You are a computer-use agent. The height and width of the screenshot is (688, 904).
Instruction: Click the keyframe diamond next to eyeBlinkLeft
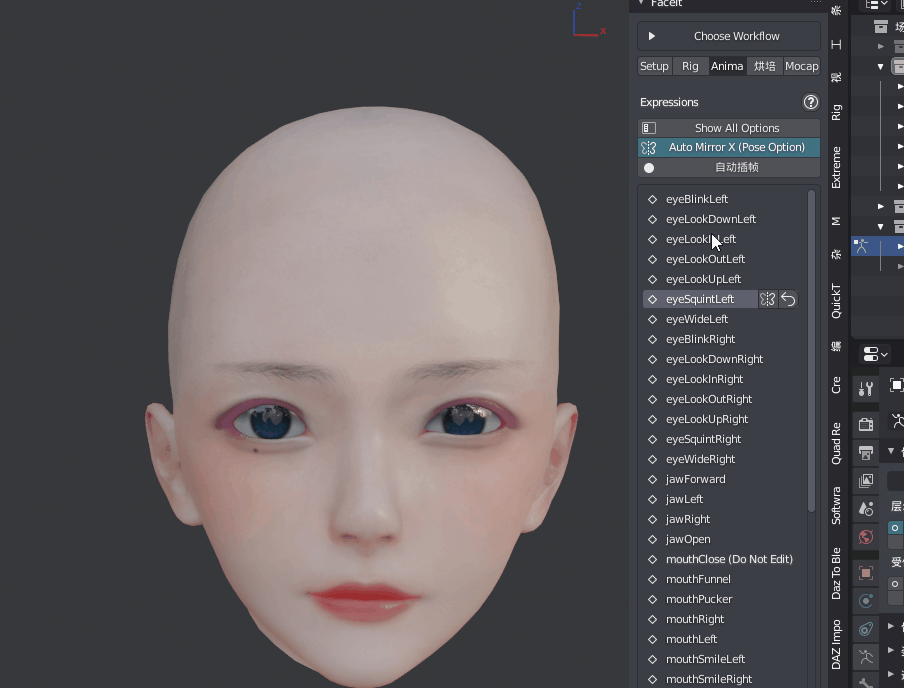(x=653, y=199)
